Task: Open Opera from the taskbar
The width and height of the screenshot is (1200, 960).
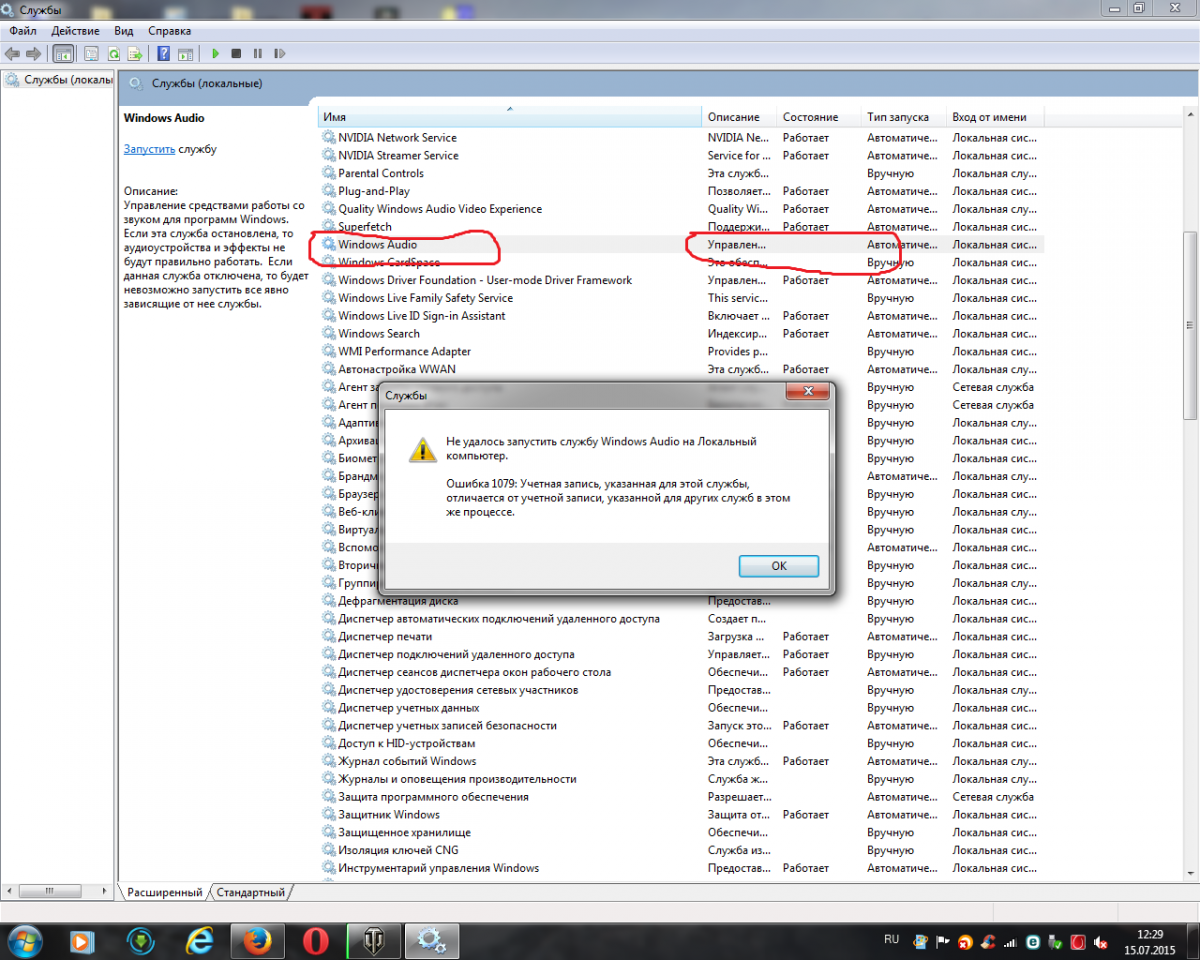Action: [315, 940]
